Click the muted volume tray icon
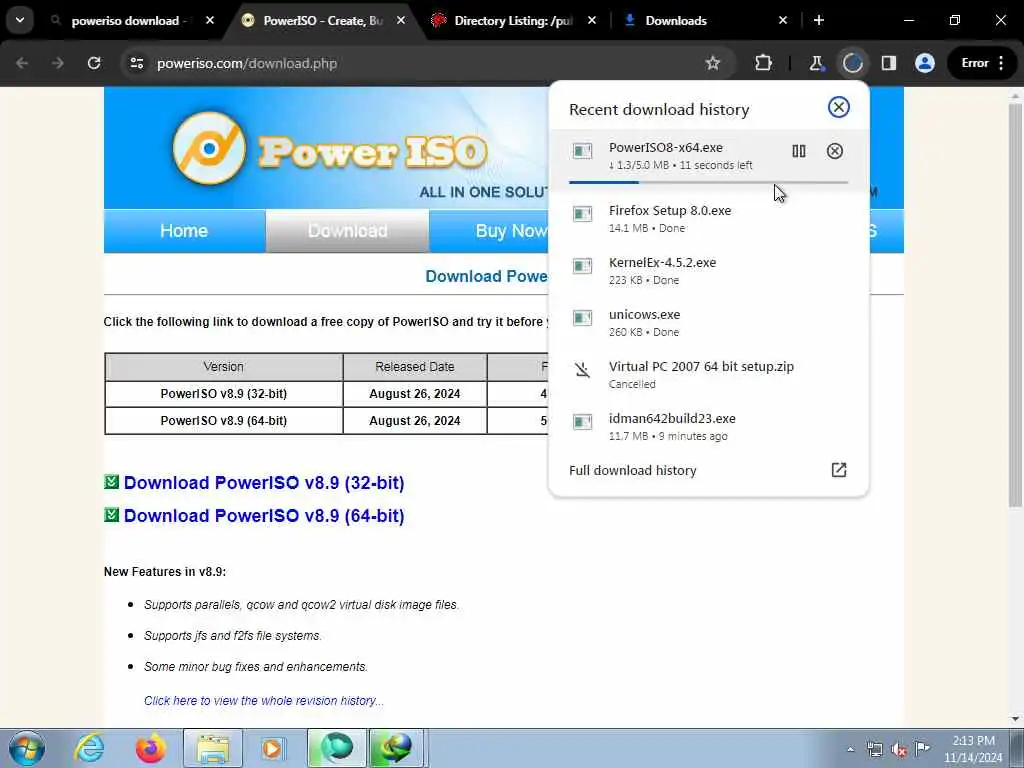 click(899, 750)
